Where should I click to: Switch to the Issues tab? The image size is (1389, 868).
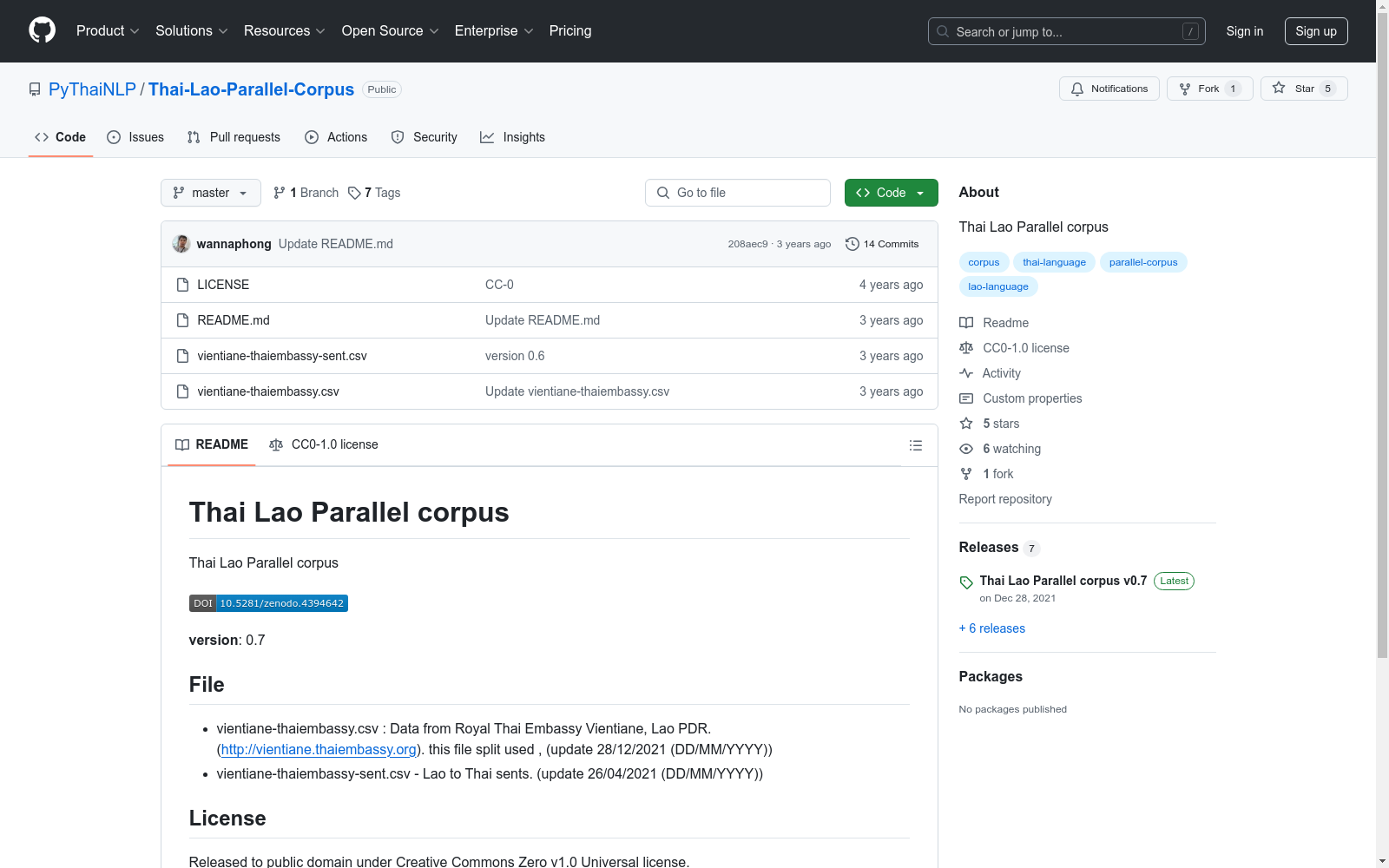coord(135,137)
